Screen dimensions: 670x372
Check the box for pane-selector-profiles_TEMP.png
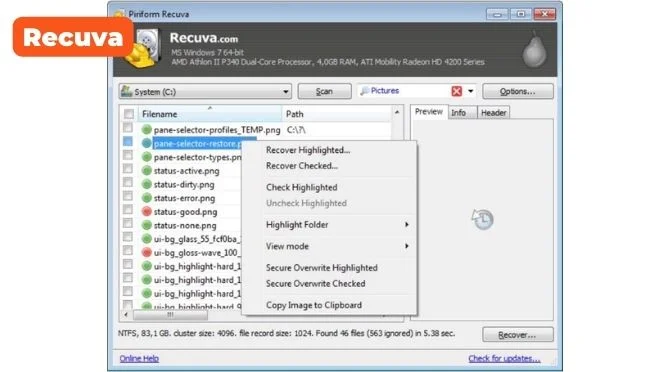click(x=128, y=128)
